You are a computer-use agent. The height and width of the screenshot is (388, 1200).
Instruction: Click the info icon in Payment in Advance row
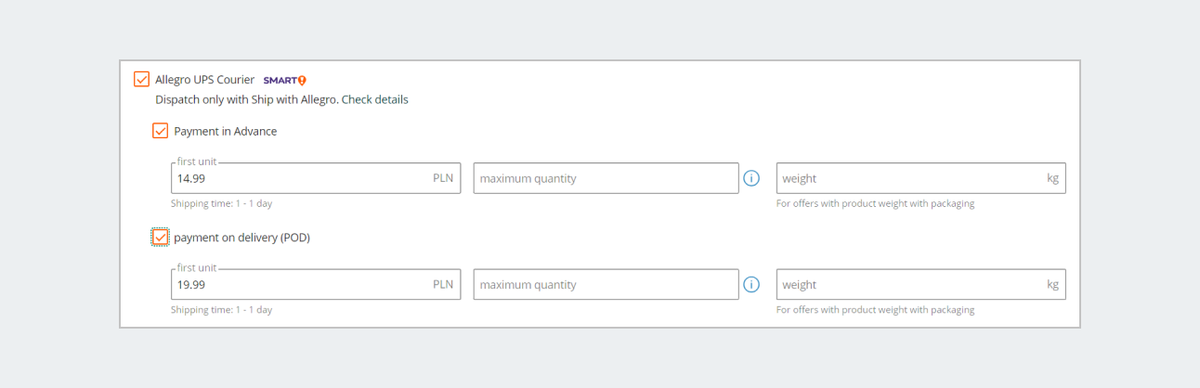(x=752, y=178)
